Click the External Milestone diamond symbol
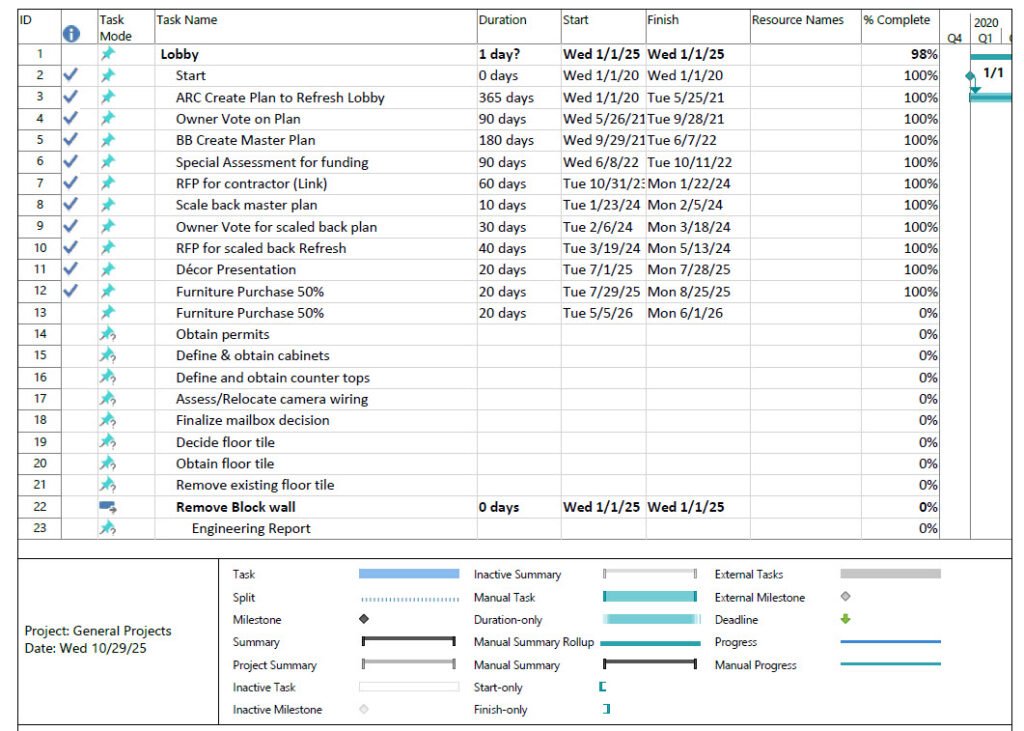The height and width of the screenshot is (731, 1024). pyautogui.click(x=845, y=597)
